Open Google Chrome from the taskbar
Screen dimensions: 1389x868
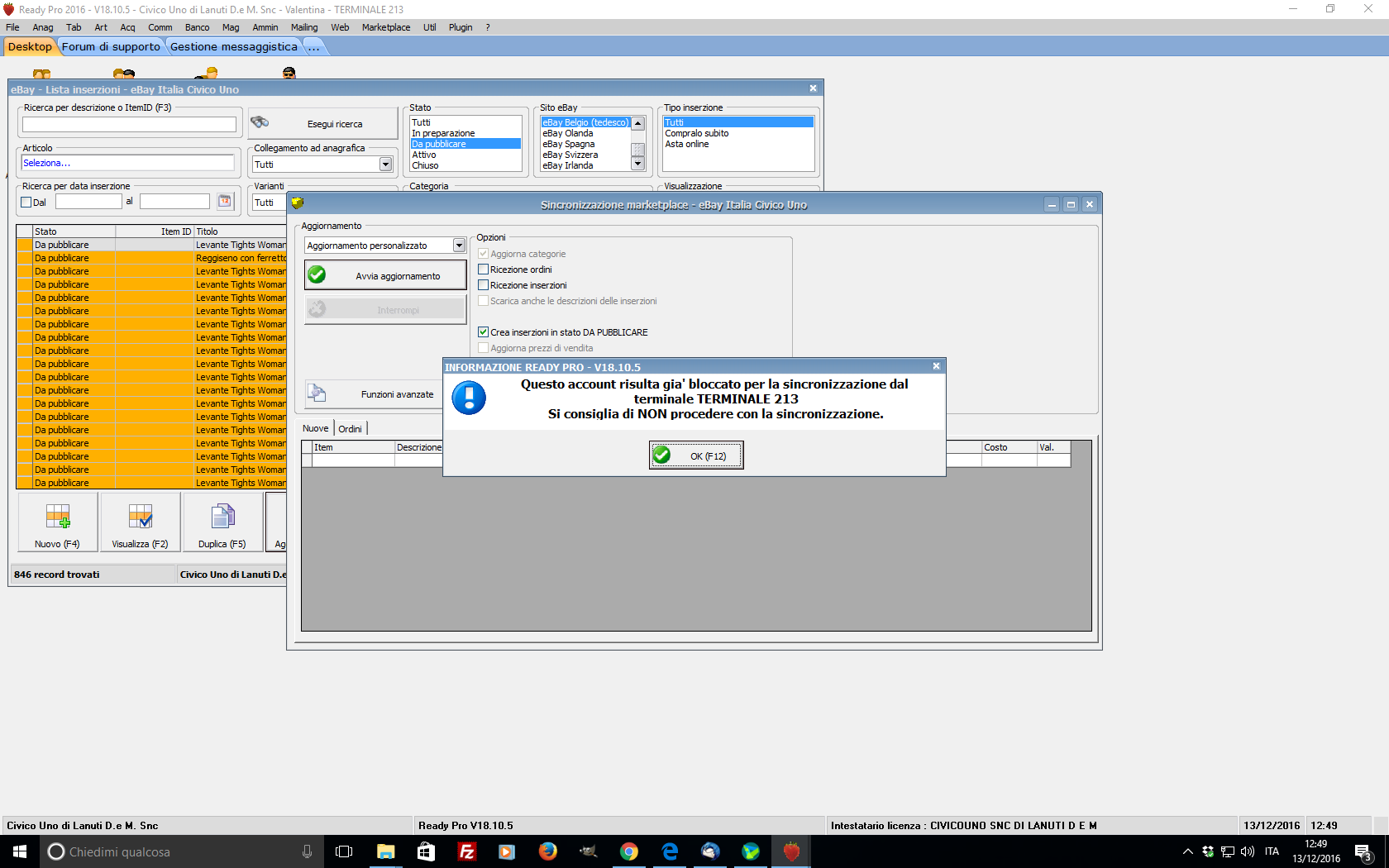(x=628, y=851)
